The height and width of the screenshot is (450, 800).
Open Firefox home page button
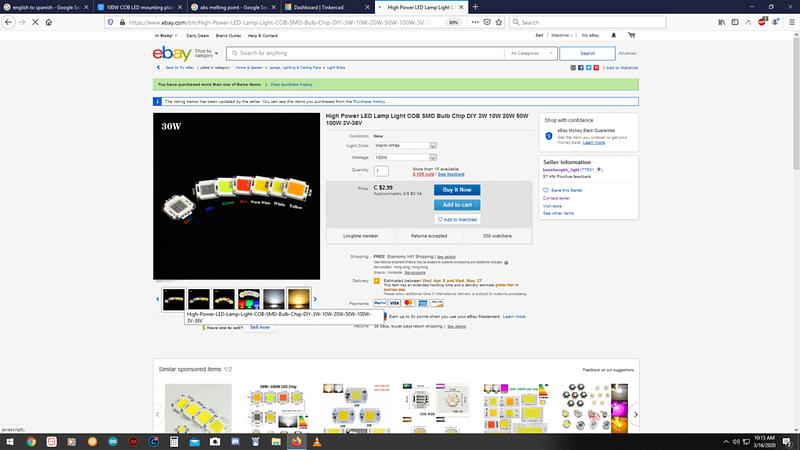(x=49, y=22)
